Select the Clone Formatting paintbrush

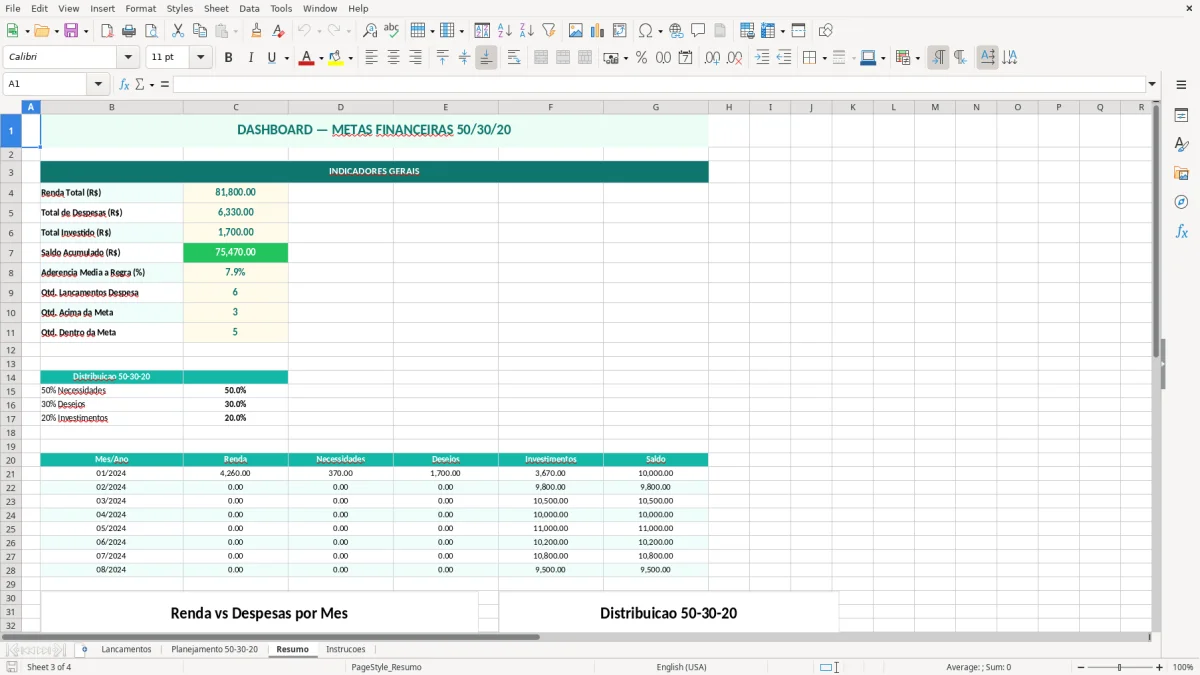[x=256, y=31]
